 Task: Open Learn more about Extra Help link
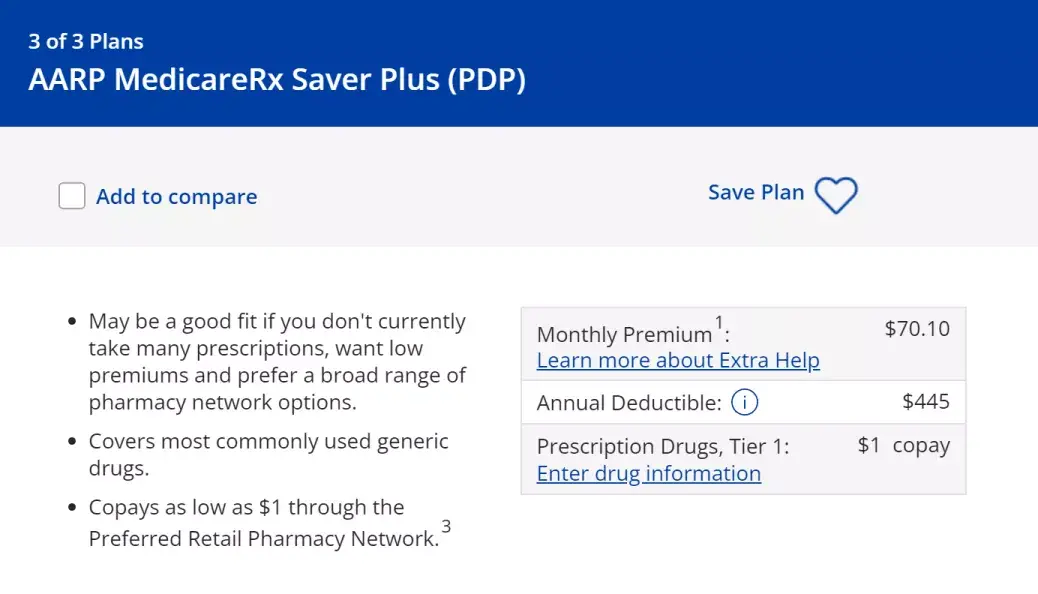[x=678, y=361]
